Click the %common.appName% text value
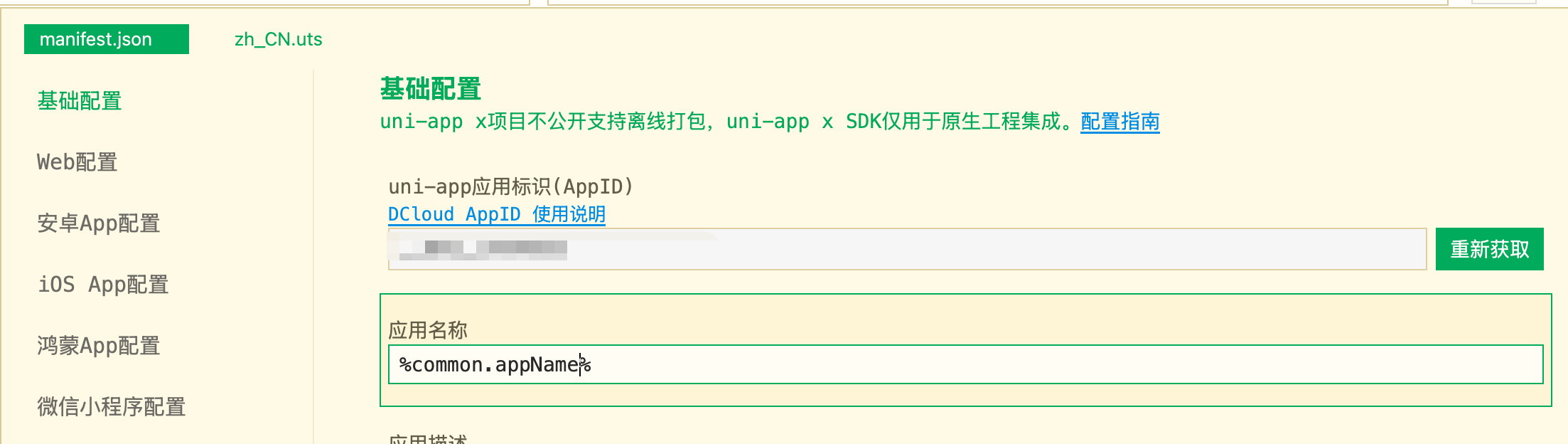This screenshot has height=444, width=1568. 495,365
